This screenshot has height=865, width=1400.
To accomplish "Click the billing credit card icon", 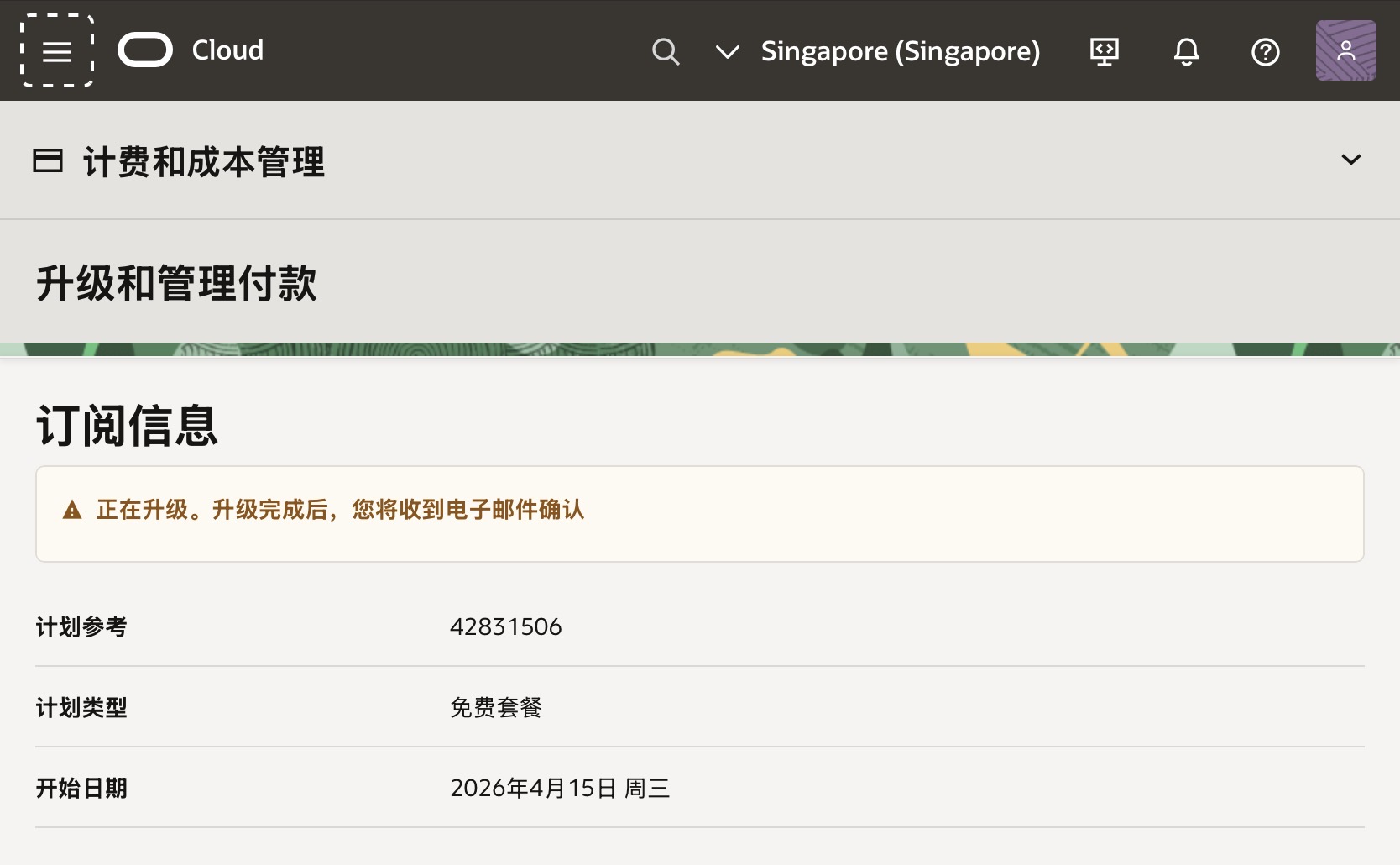I will (48, 160).
